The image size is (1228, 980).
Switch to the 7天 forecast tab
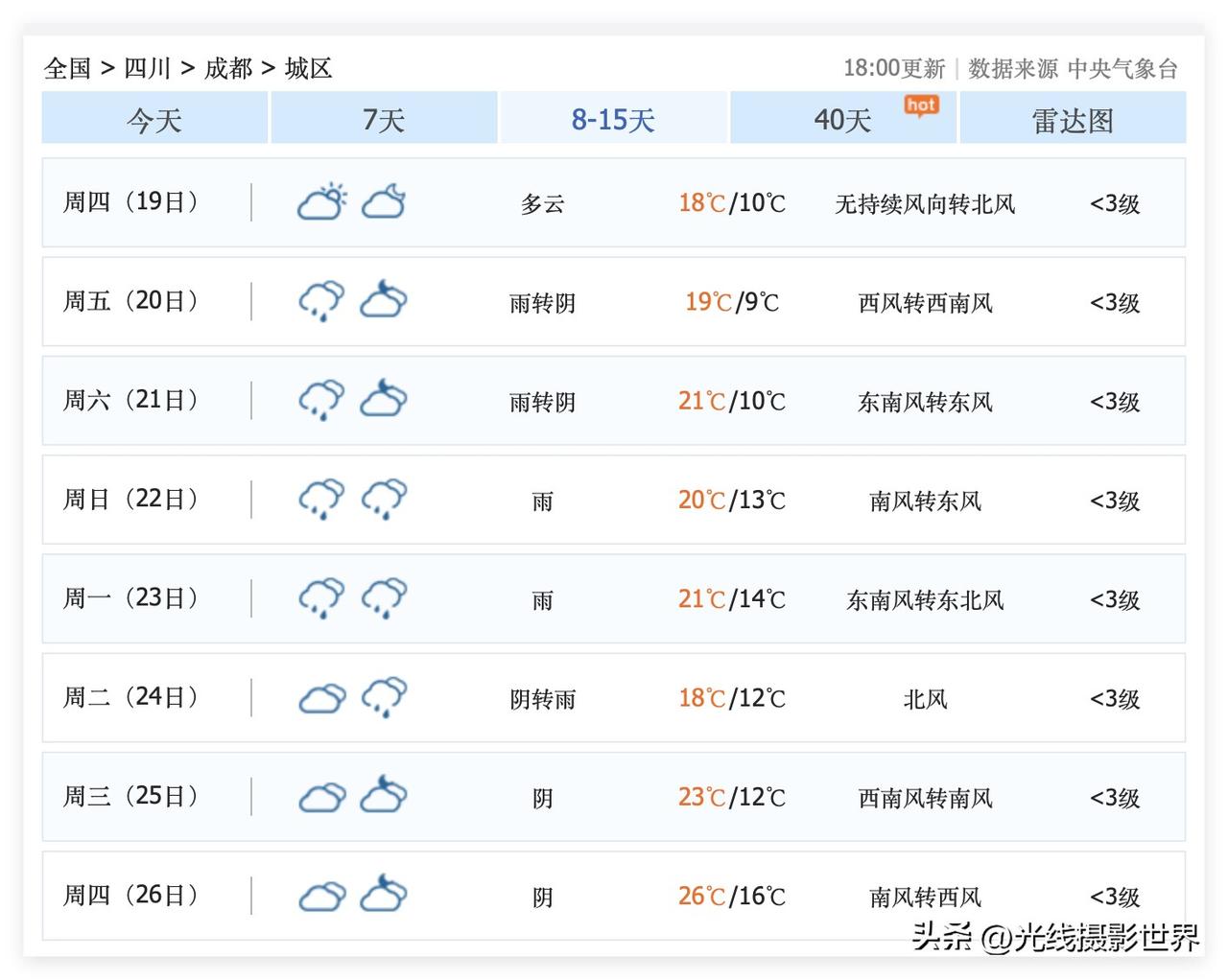384,119
